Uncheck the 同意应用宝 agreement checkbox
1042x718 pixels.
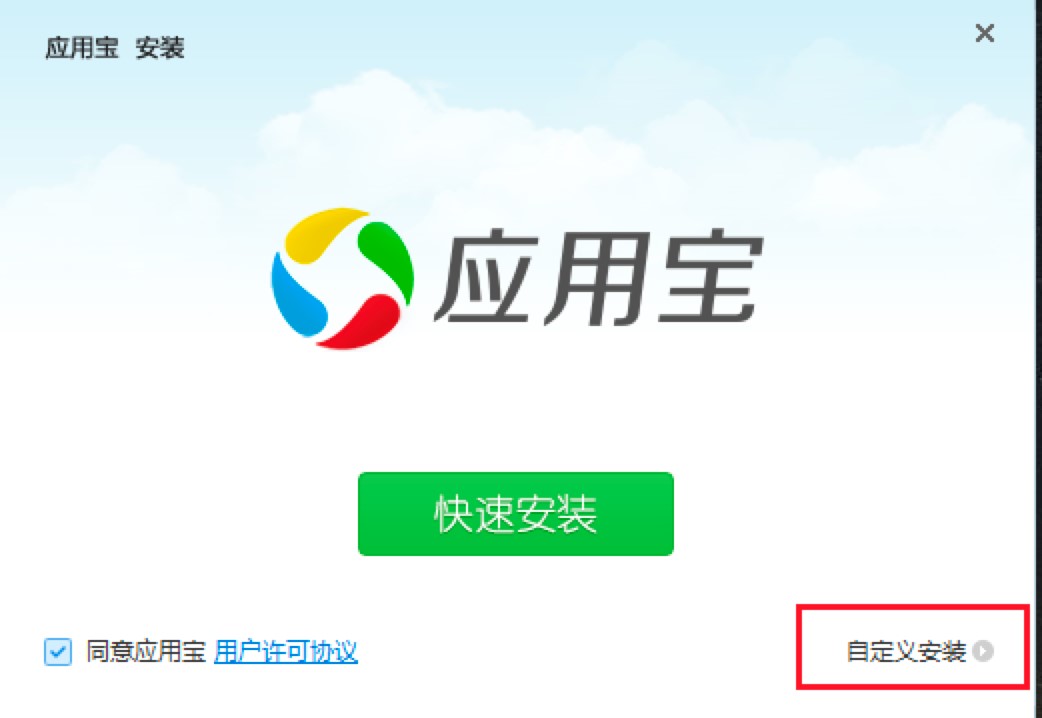click(x=58, y=652)
